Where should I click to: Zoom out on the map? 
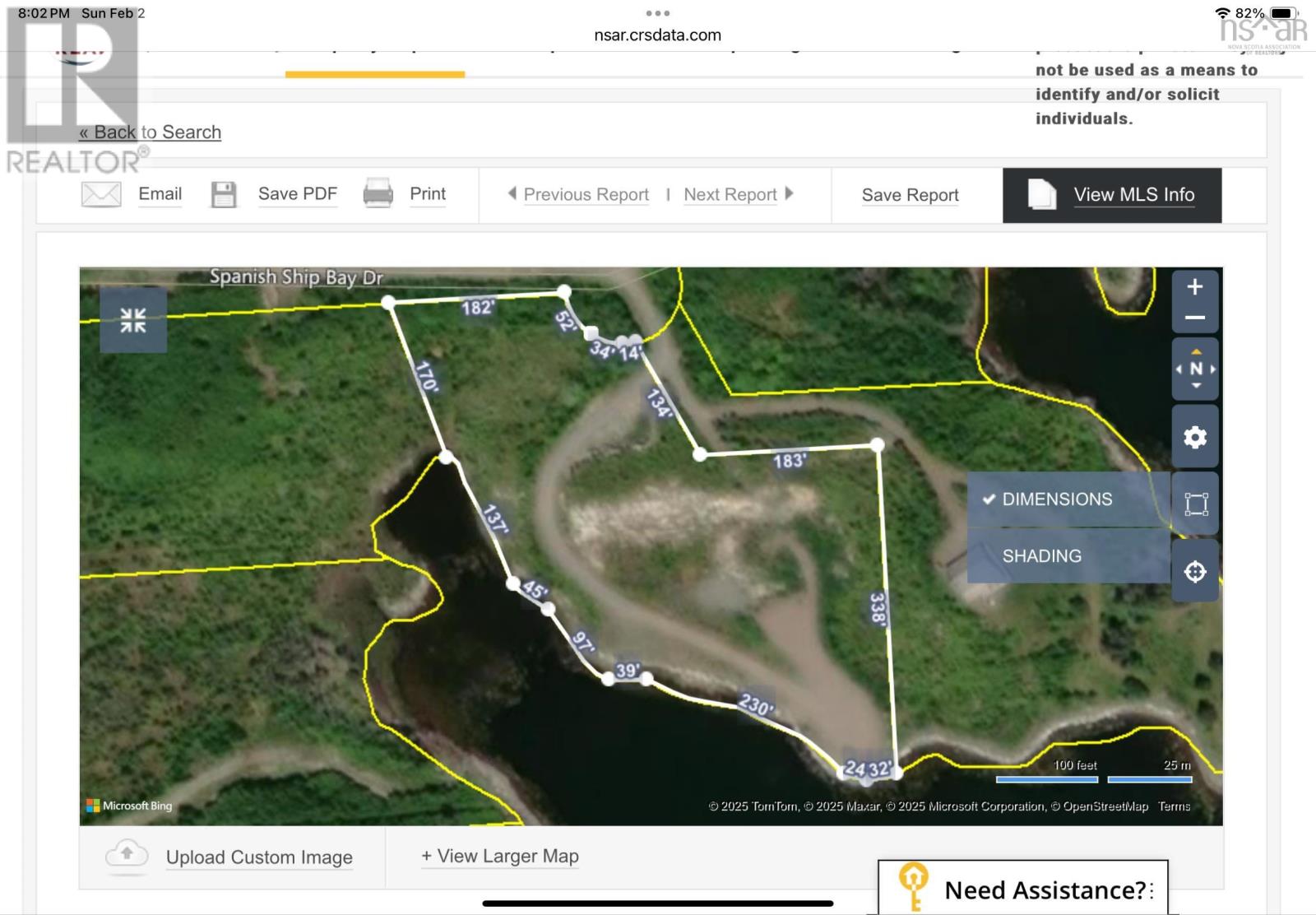[x=1194, y=318]
